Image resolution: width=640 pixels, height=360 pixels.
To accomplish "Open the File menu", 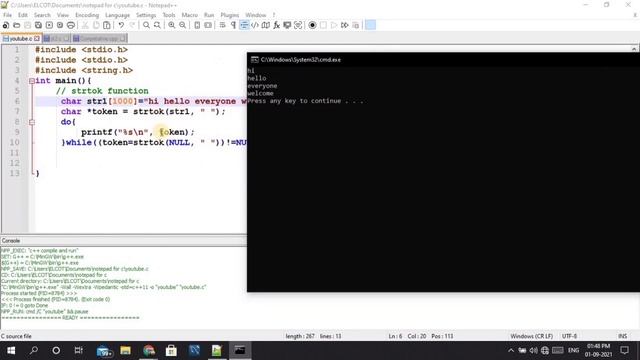I will click(7, 15).
